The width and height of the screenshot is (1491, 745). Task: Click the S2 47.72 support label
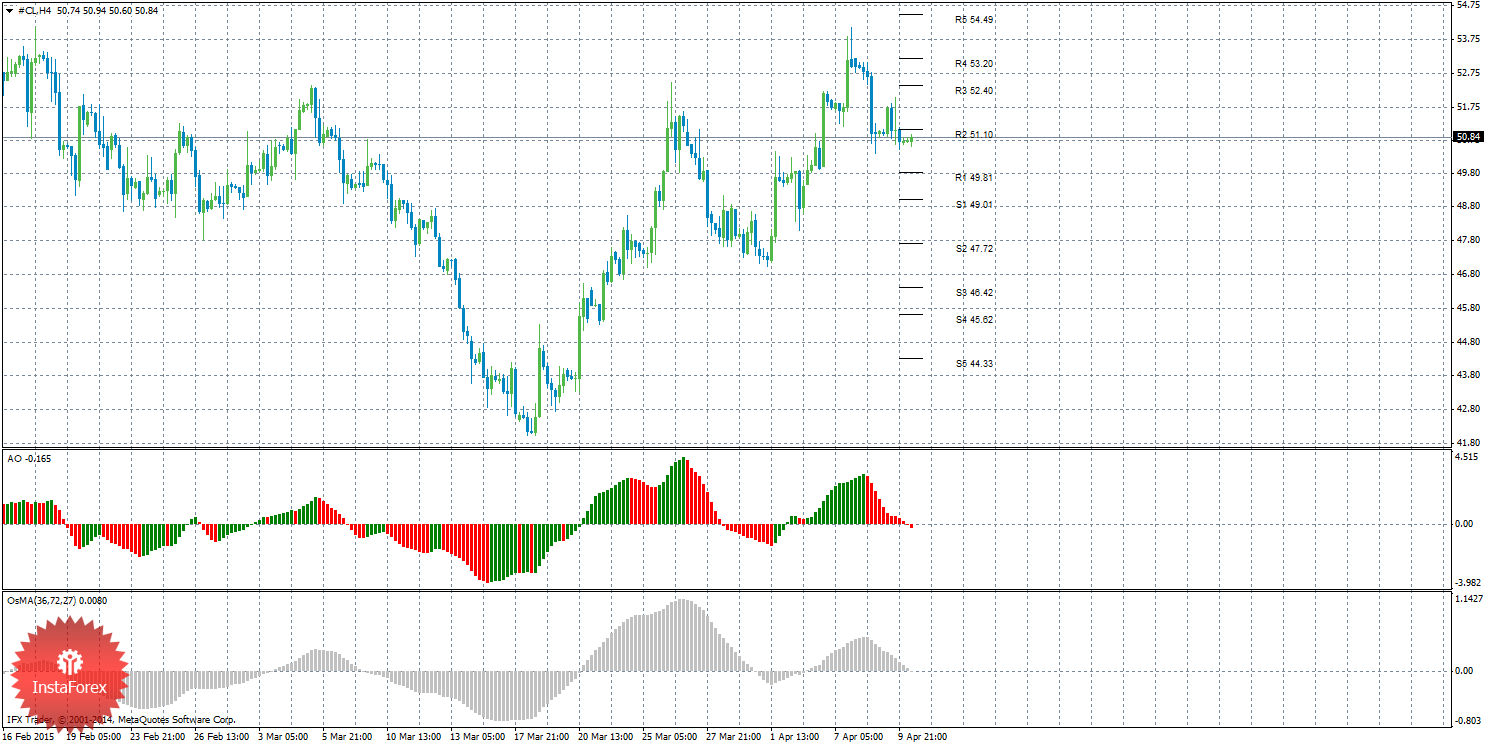point(974,249)
